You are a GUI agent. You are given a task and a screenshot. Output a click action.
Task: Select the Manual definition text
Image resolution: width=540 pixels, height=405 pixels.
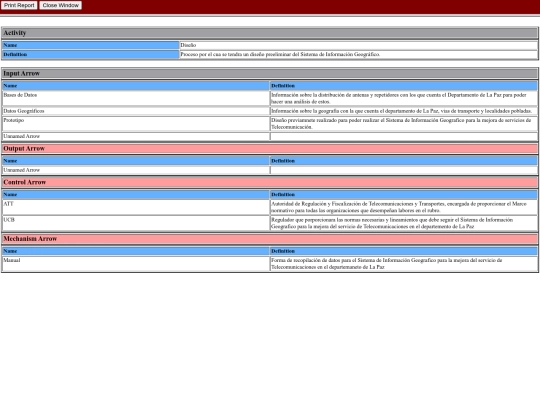tap(386, 263)
